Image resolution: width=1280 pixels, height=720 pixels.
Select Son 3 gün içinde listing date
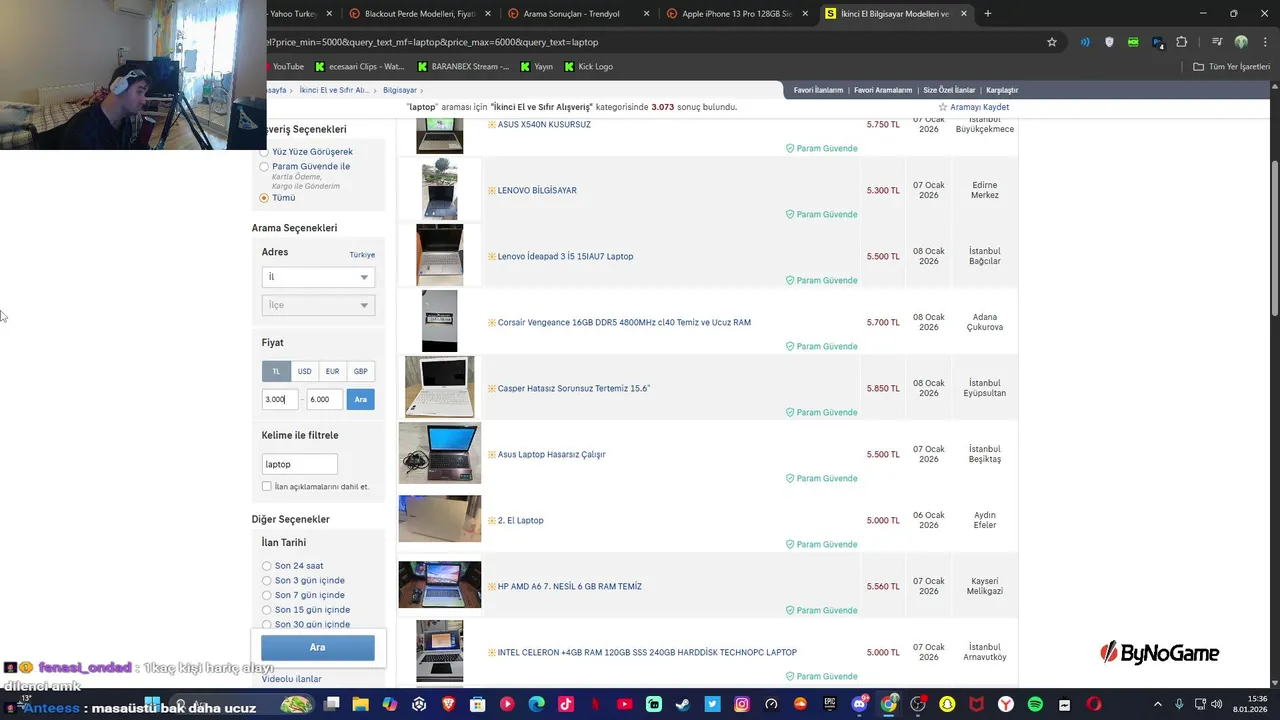point(267,581)
